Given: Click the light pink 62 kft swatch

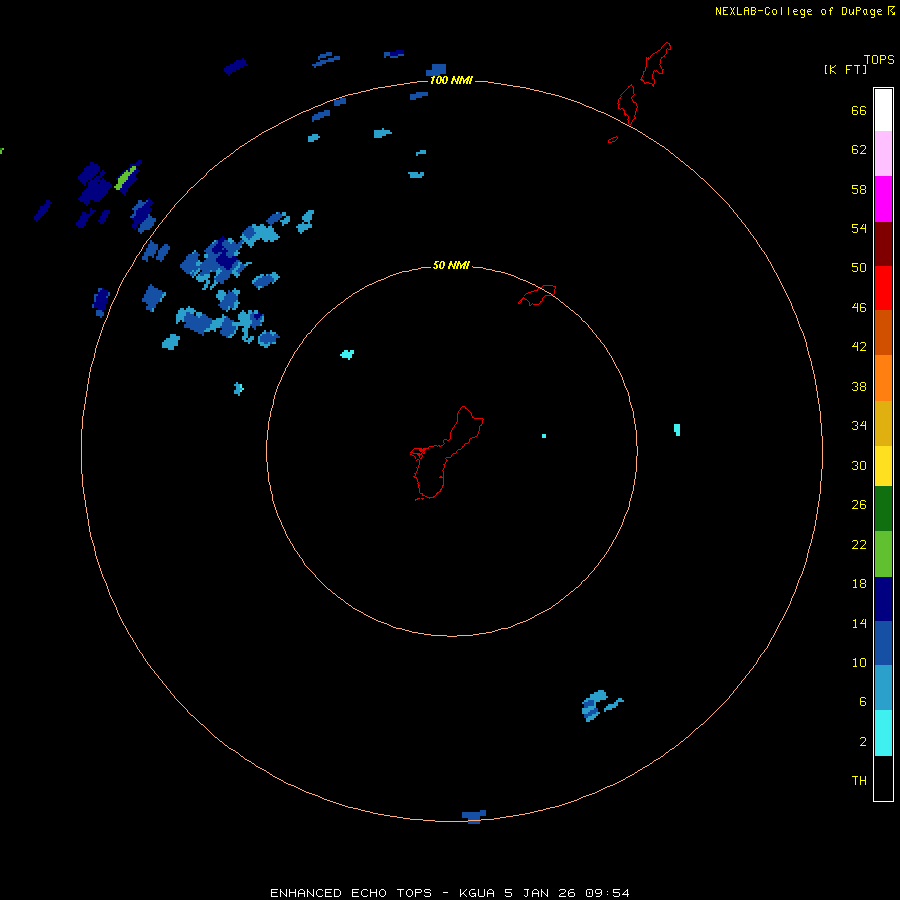Looking at the screenshot, I should [883, 153].
